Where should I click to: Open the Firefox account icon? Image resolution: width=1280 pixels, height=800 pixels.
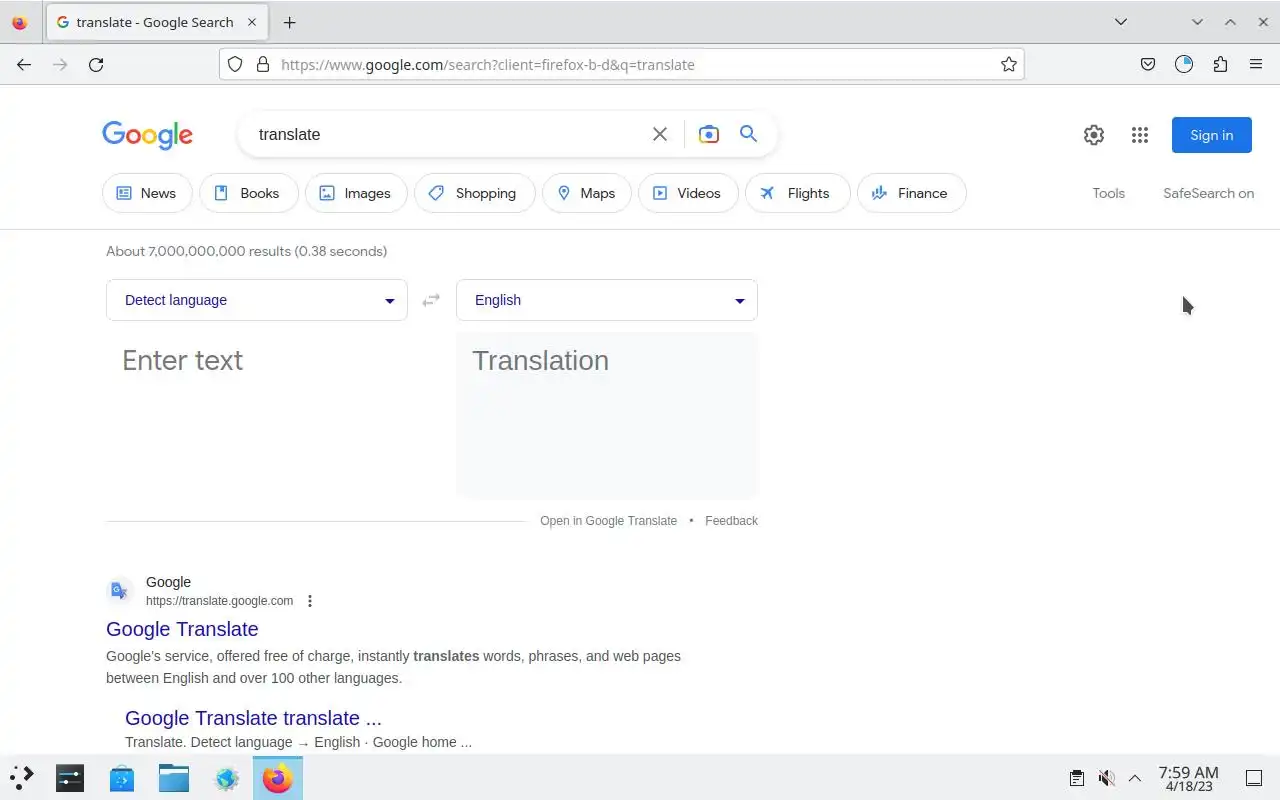click(x=1184, y=64)
